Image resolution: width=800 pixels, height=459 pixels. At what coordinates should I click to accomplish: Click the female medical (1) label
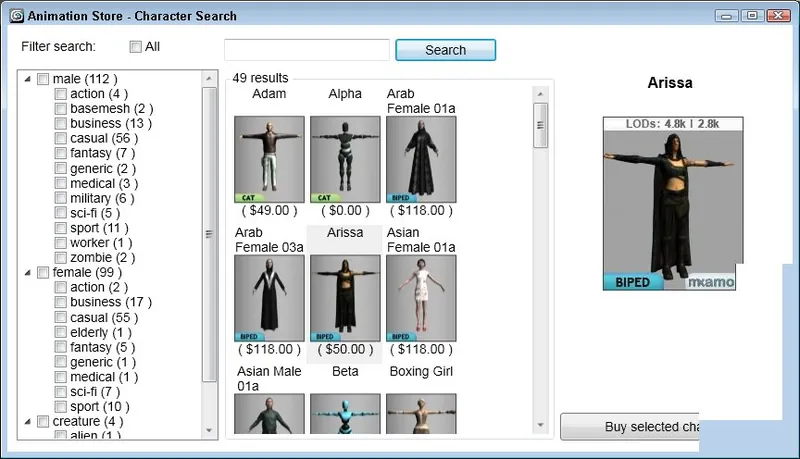tap(104, 377)
